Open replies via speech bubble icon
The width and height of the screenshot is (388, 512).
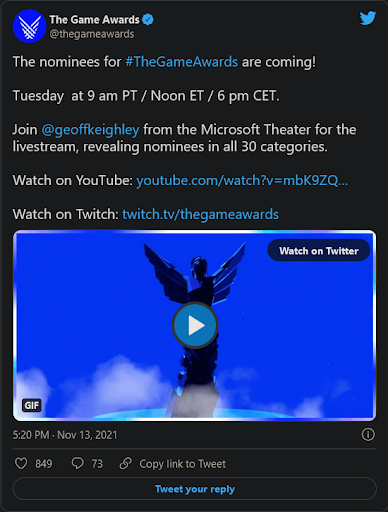(78, 463)
